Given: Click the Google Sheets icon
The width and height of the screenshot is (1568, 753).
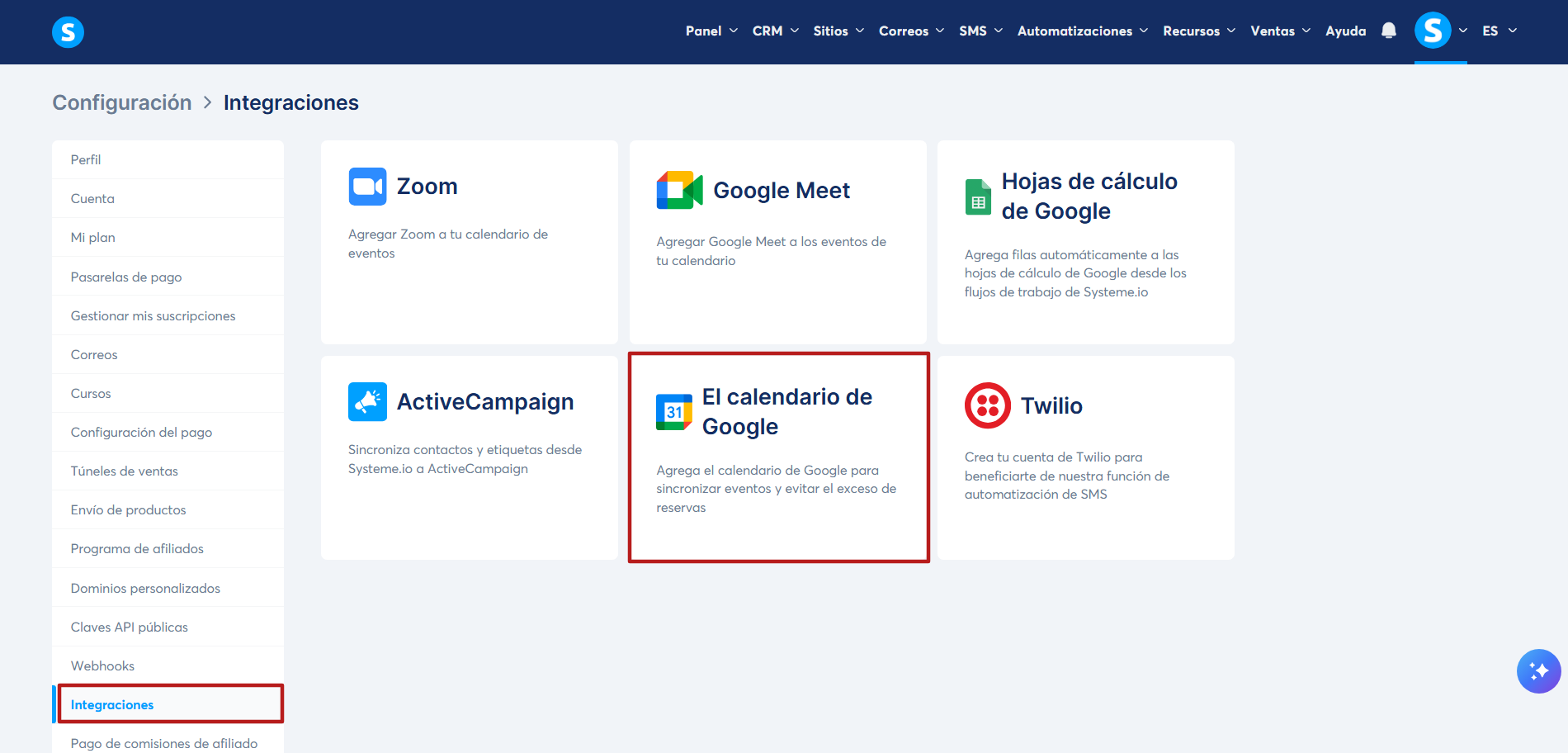Looking at the screenshot, I should click(x=978, y=197).
